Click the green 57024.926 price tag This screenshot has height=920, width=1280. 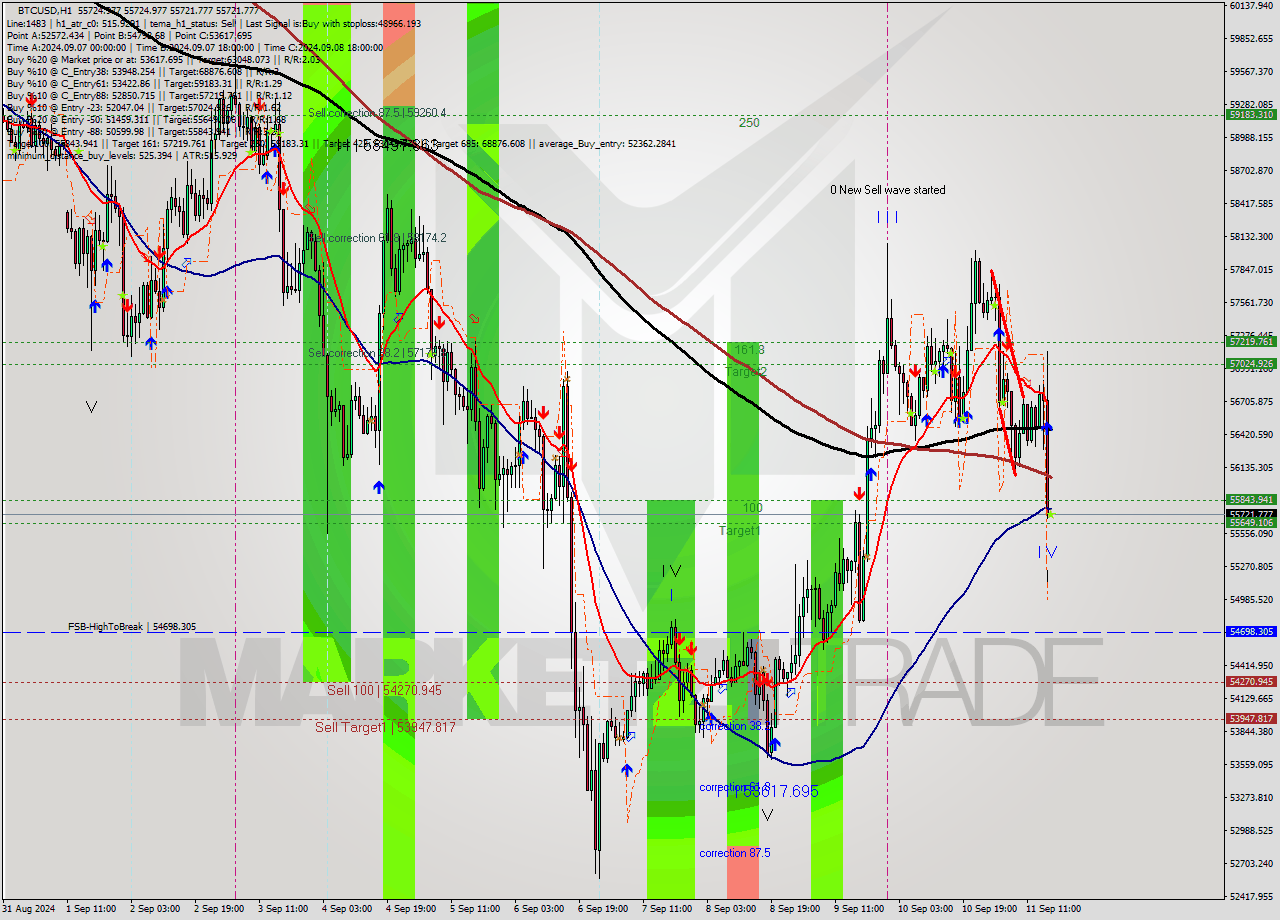point(1250,364)
